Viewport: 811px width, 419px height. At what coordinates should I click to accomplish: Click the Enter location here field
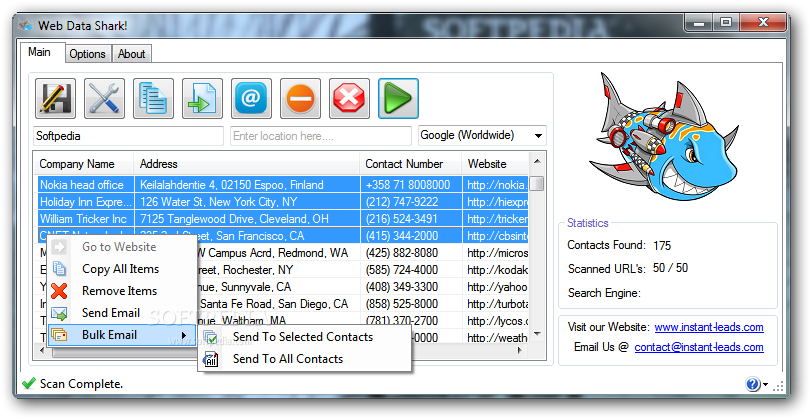click(x=321, y=136)
